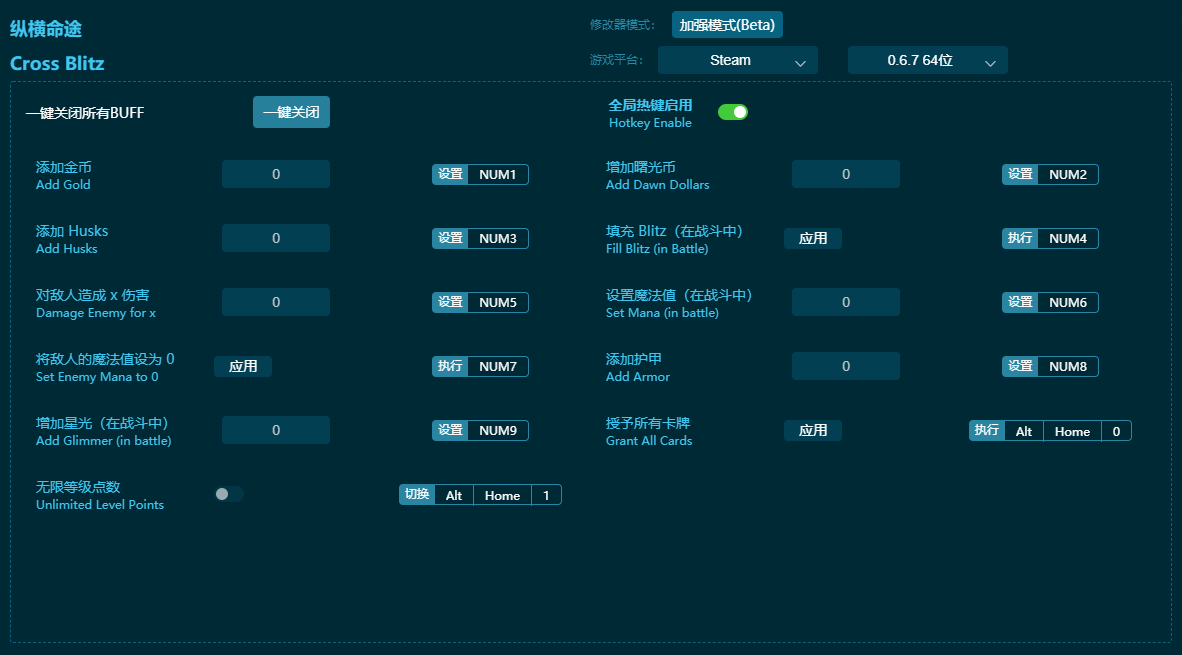
Task: Click 设置 next to the NUM1 hotkey
Action: (x=450, y=174)
